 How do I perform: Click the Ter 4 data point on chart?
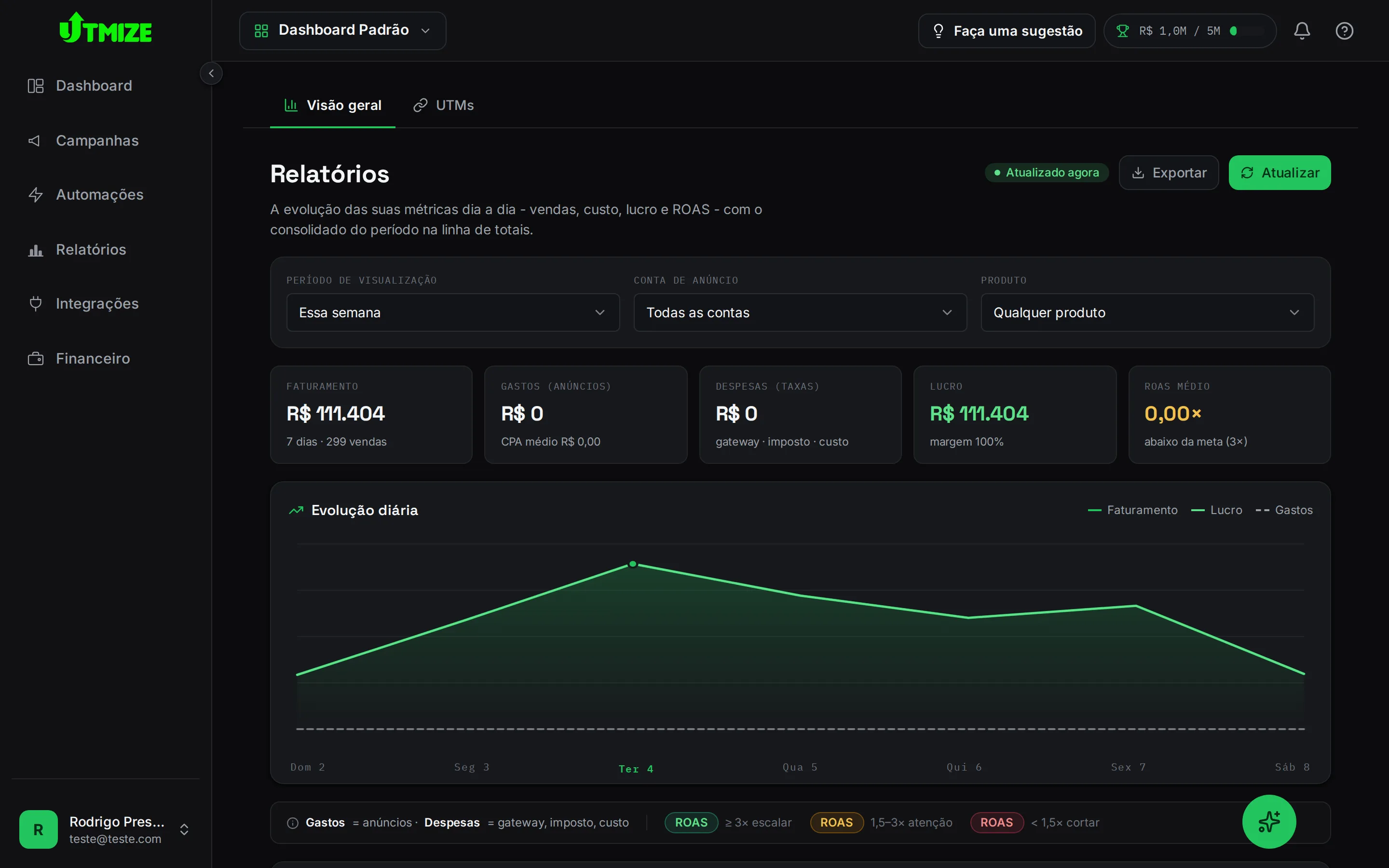pyautogui.click(x=632, y=564)
